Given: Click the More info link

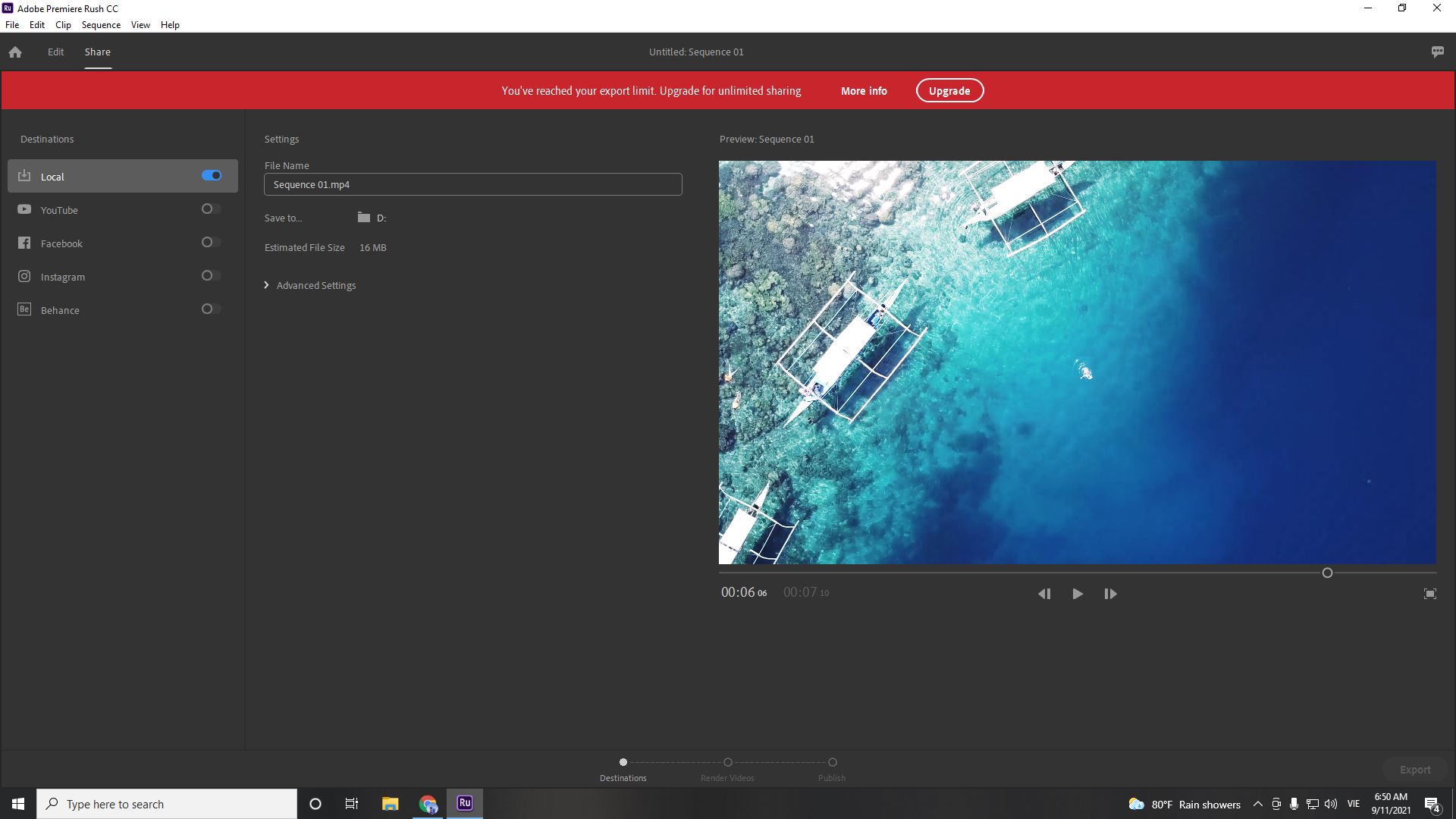Looking at the screenshot, I should pyautogui.click(x=863, y=91).
